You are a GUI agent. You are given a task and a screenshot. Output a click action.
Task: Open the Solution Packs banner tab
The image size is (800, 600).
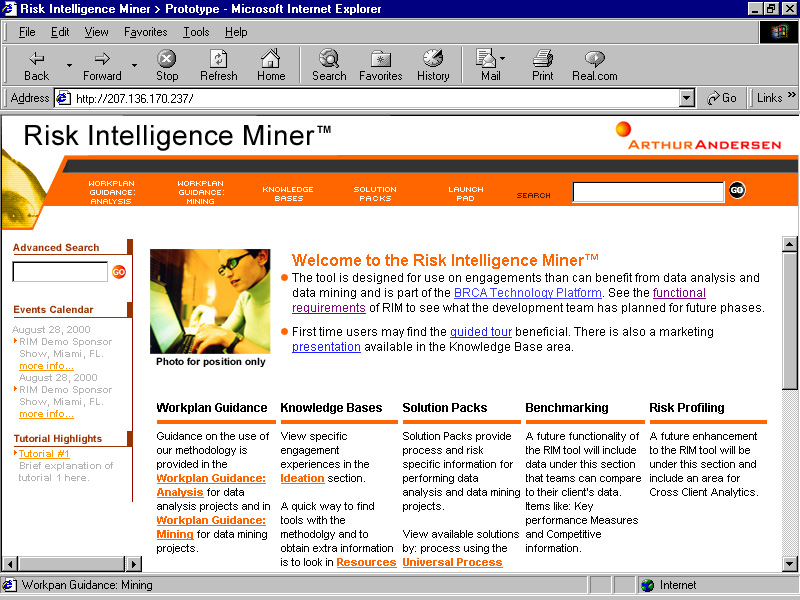point(375,194)
